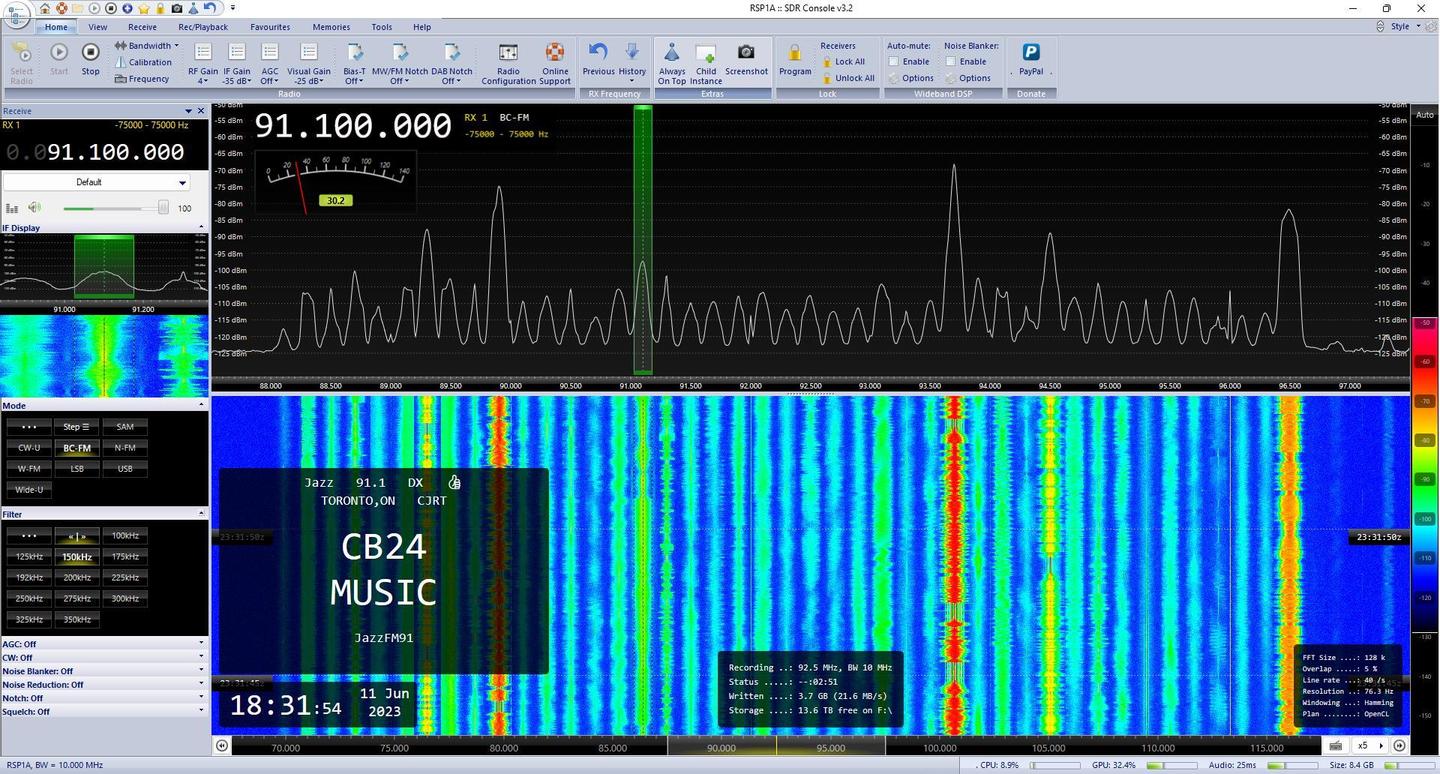Click Step button in Mode panel
The image size is (1440, 774).
coord(77,427)
